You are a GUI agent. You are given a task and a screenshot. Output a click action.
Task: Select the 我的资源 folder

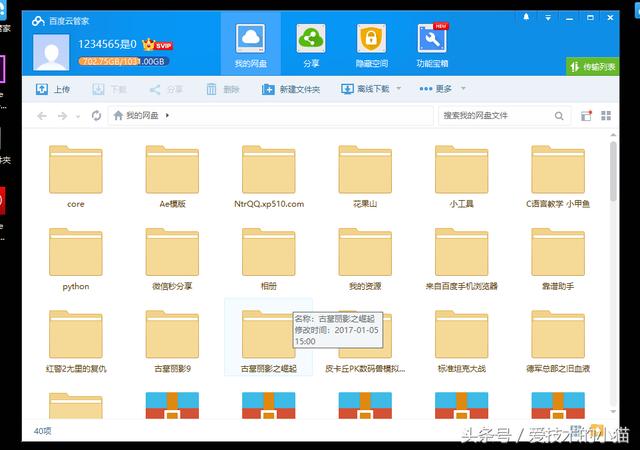point(365,259)
